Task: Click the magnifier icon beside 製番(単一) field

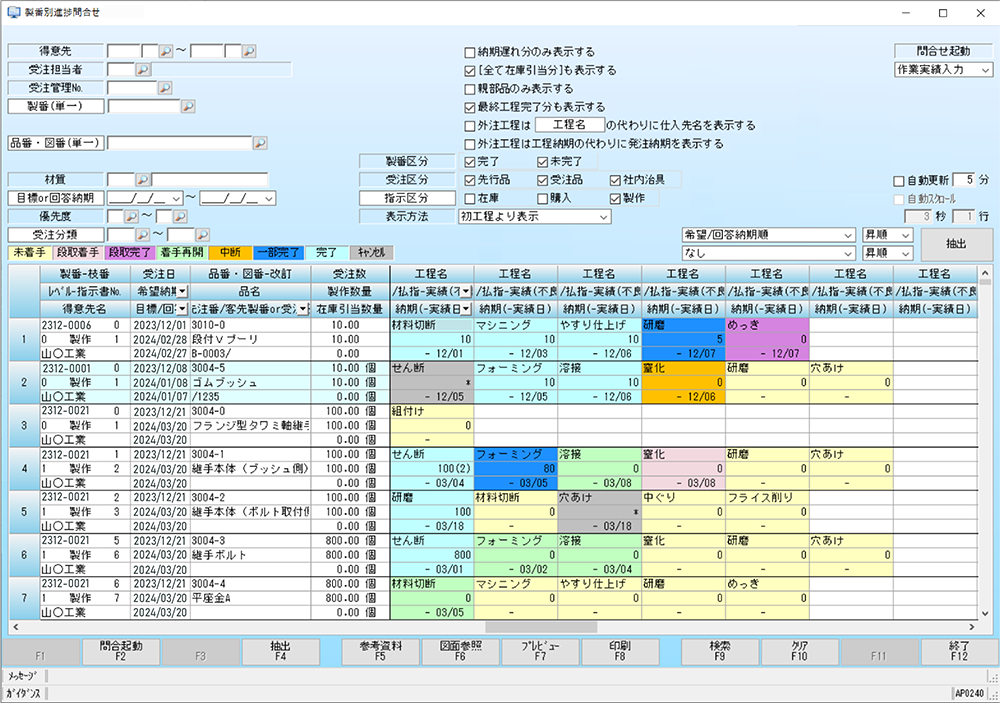Action: point(188,106)
